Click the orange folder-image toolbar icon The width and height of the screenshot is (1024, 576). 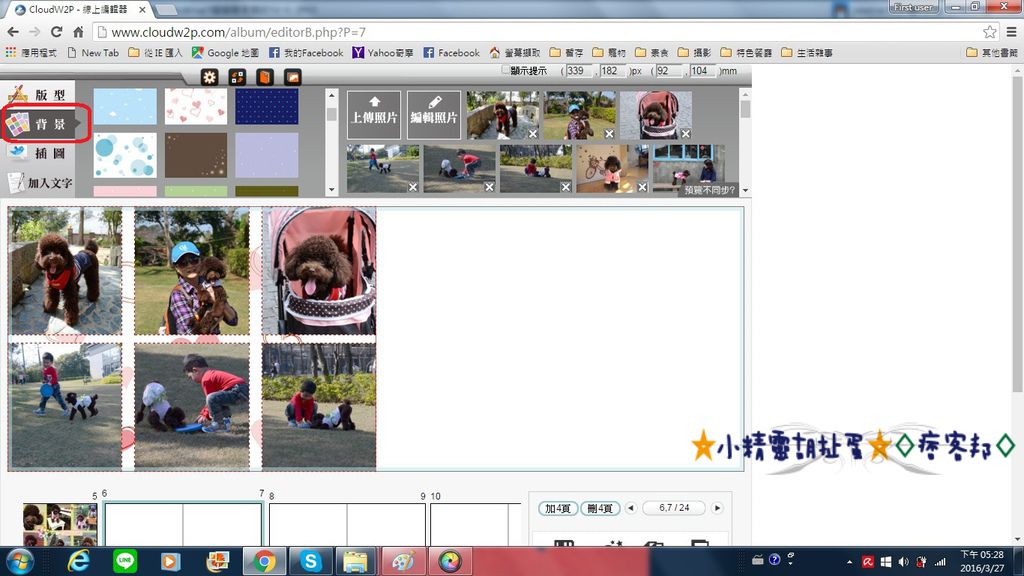tap(293, 78)
